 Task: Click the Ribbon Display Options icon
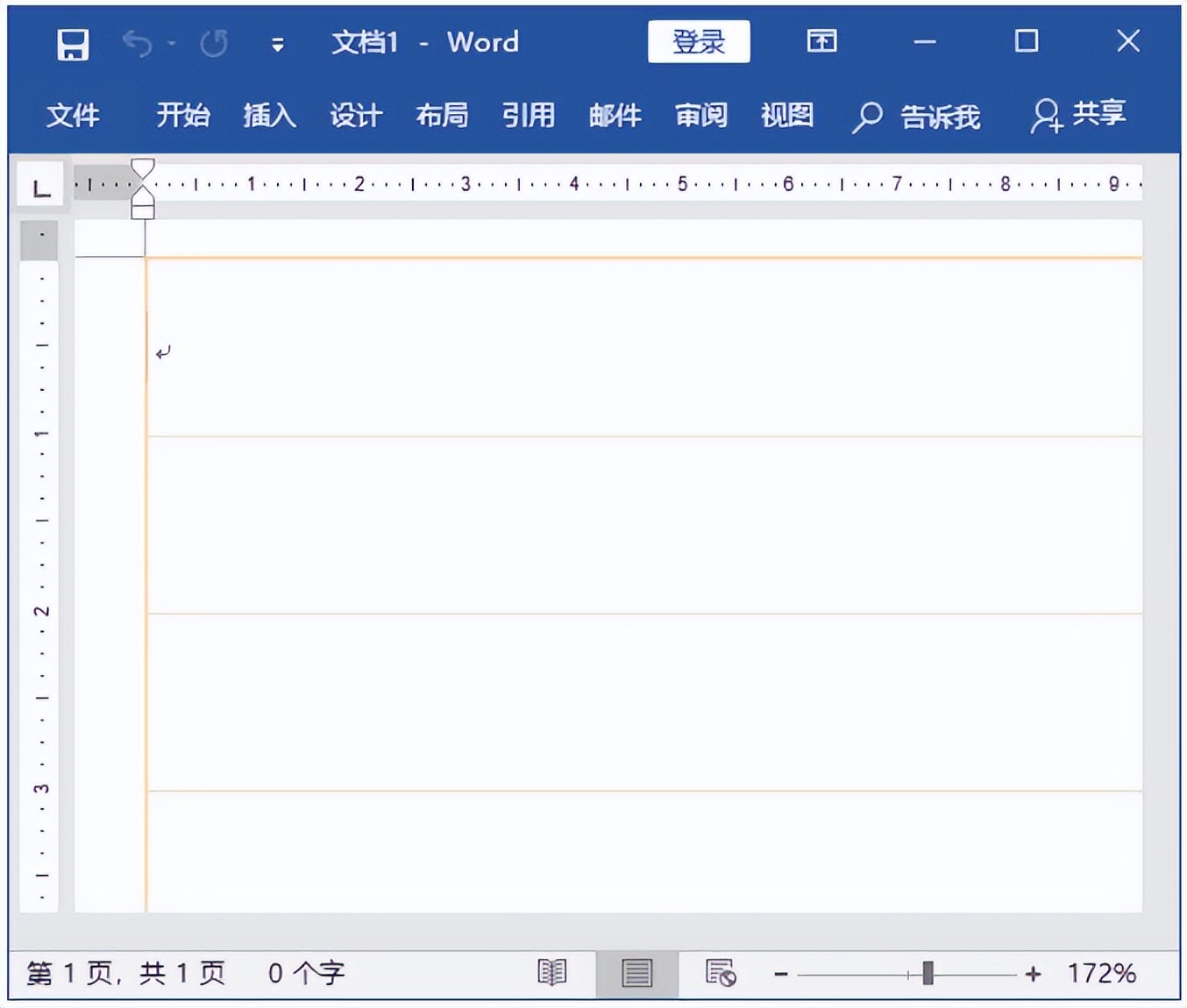(x=822, y=41)
